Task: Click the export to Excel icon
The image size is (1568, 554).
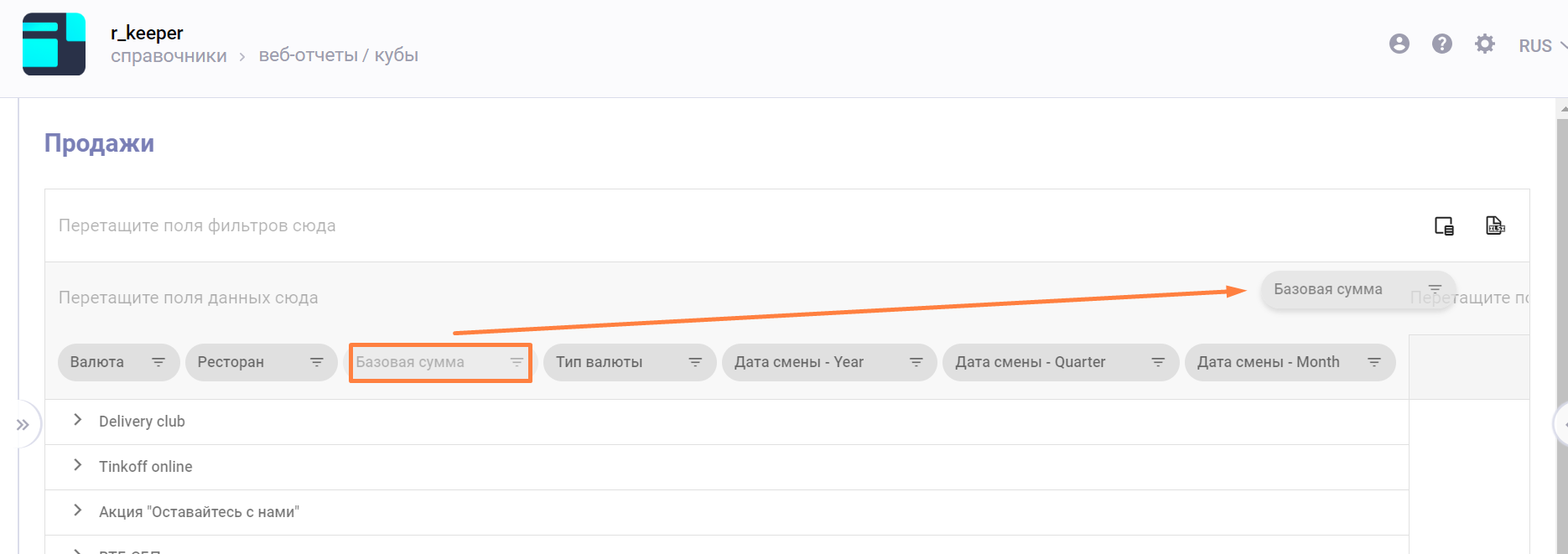Action: click(1494, 225)
